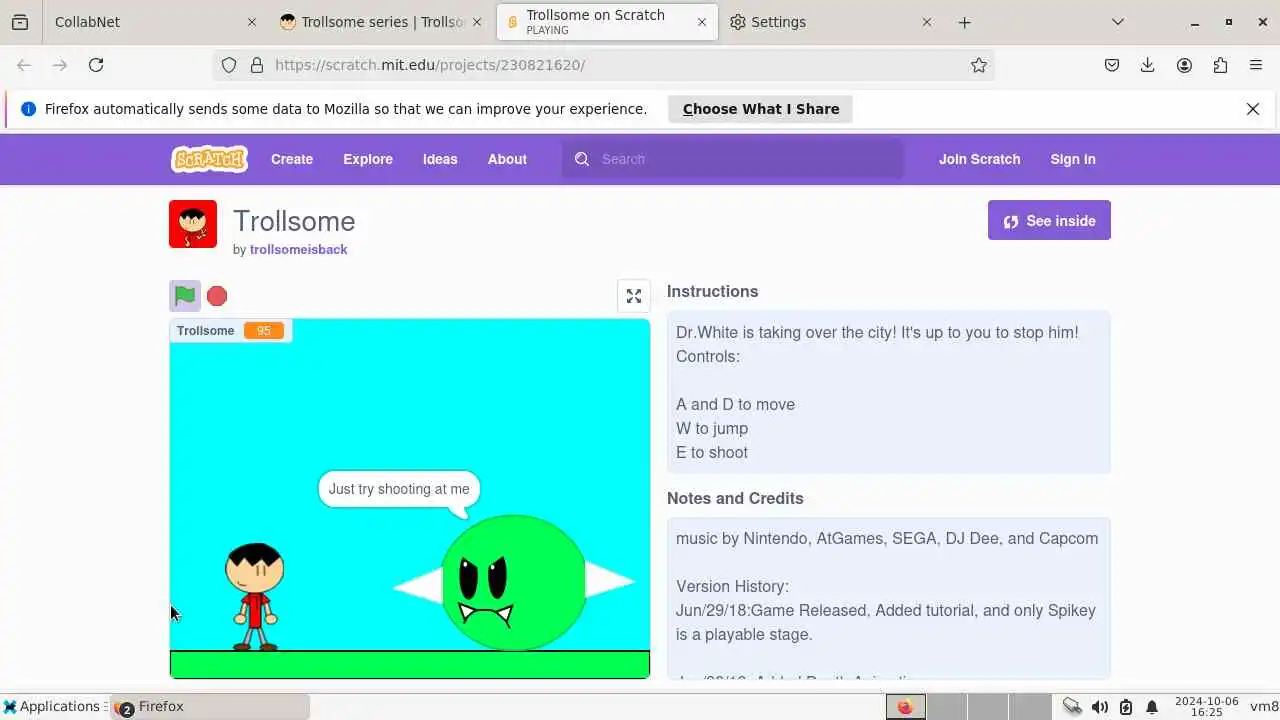Click the network connection tray icon
Image resolution: width=1280 pixels, height=720 pixels.
[1072, 707]
